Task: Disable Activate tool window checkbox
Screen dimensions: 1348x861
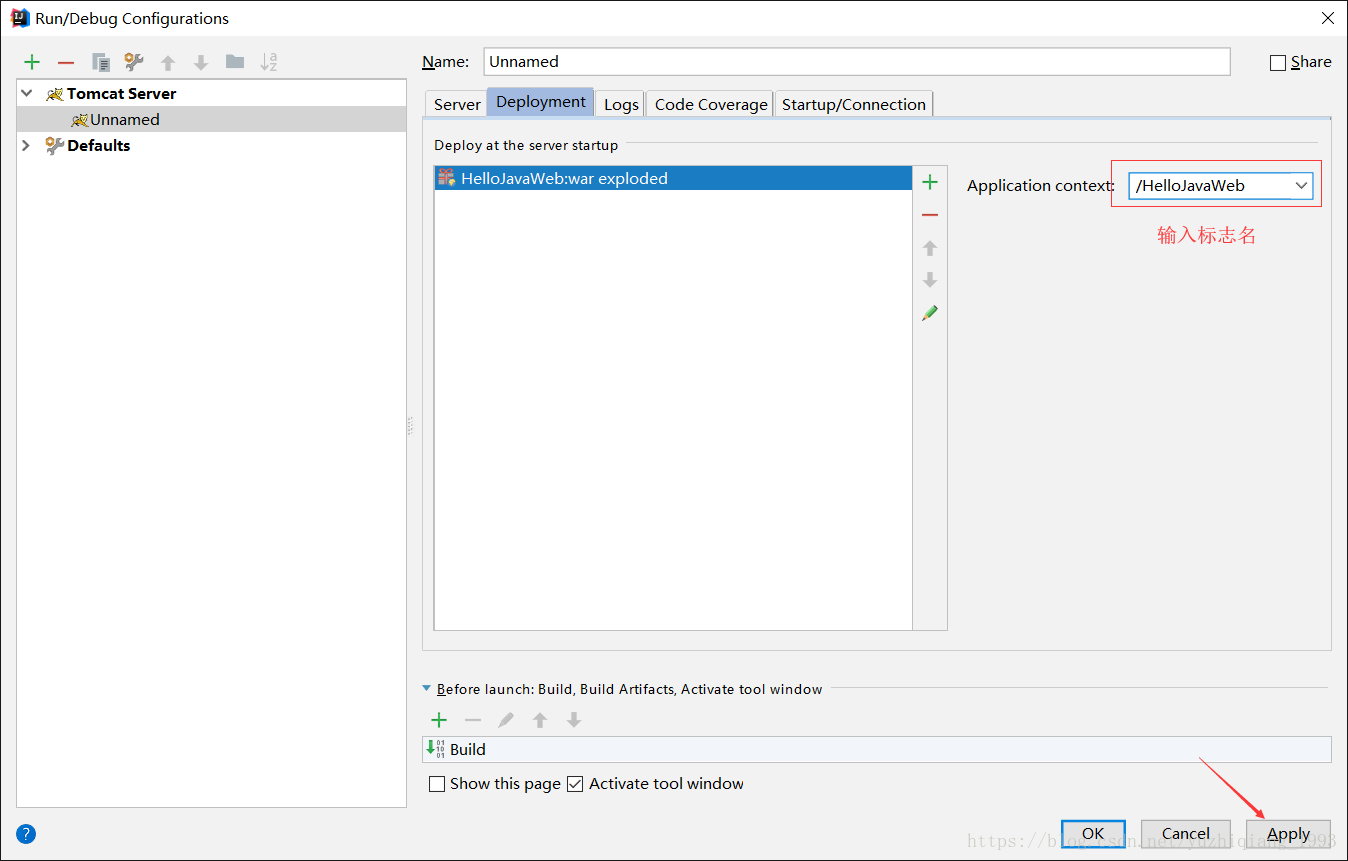Action: tap(575, 784)
